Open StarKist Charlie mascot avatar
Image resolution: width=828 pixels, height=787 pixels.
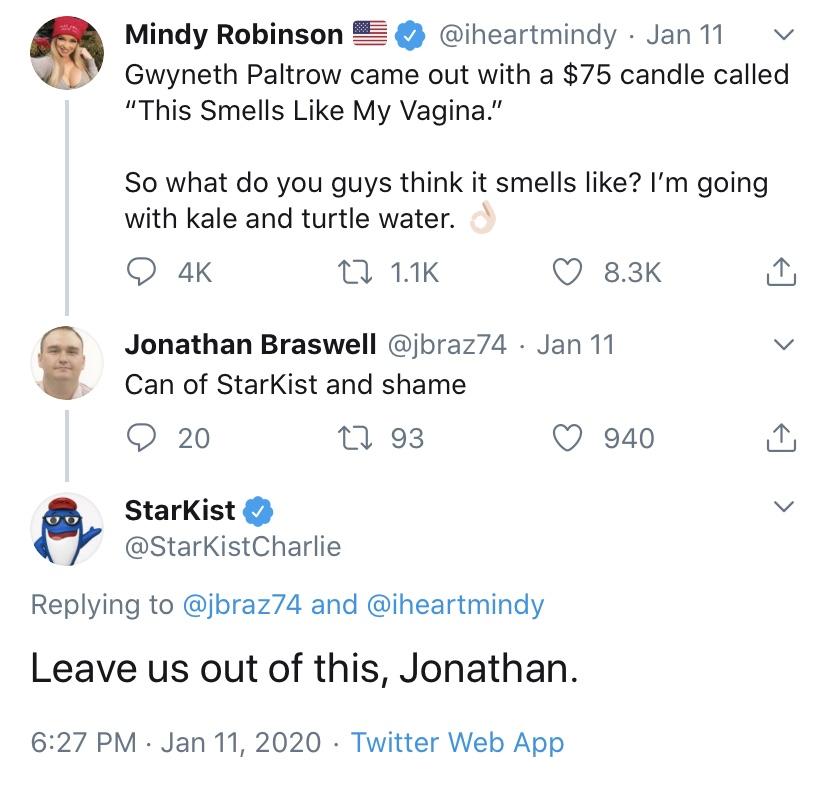point(67,529)
